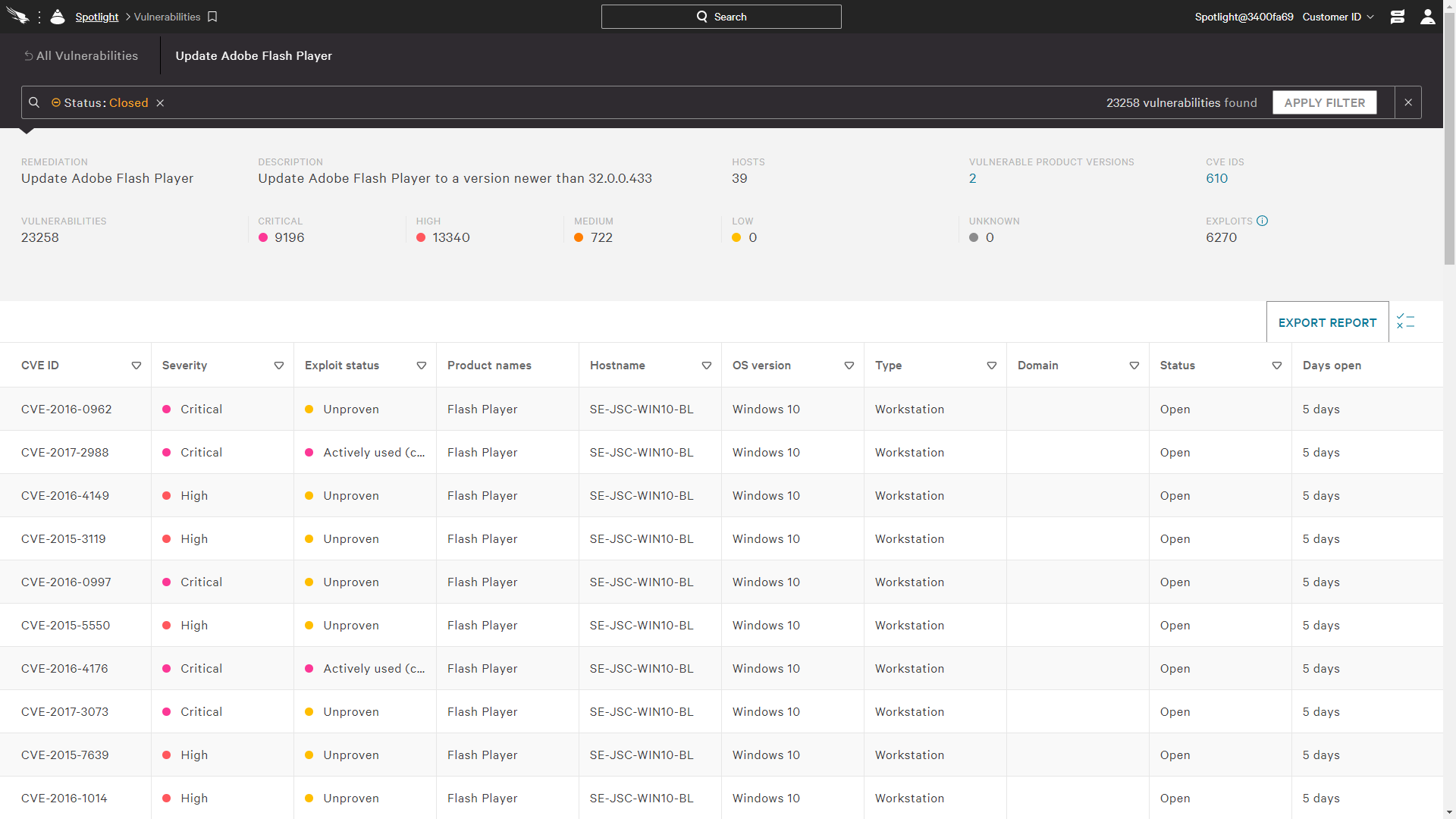Click the orange Status filter indicator icon

click(56, 102)
